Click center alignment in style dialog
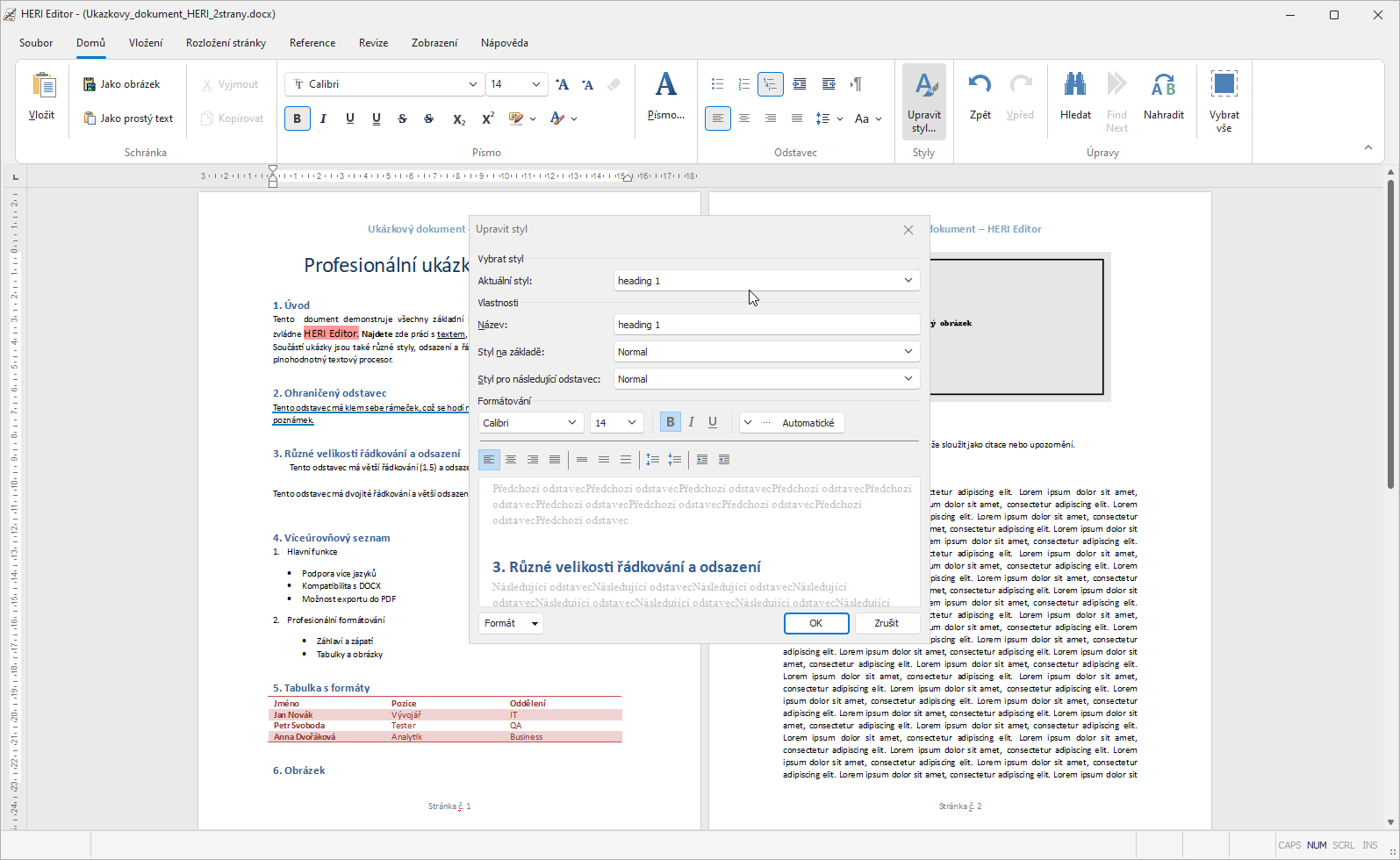 [x=511, y=460]
